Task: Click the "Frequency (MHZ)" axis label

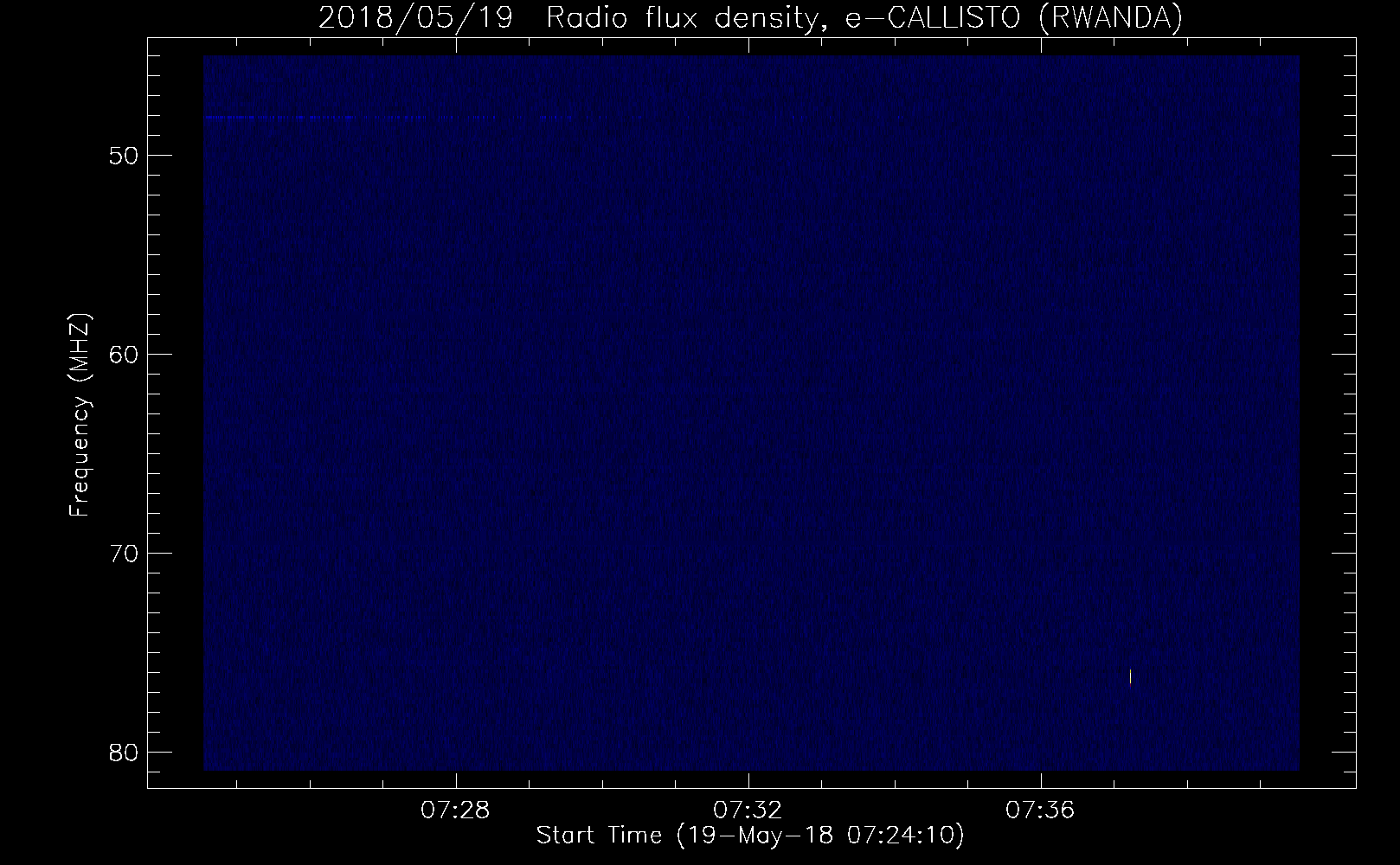Action: pos(80,414)
